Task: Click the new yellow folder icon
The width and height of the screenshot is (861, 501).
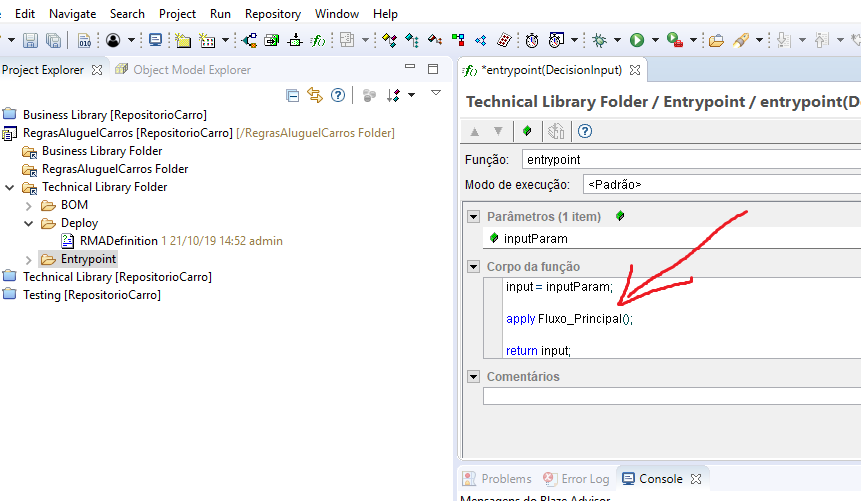Action: [x=183, y=40]
